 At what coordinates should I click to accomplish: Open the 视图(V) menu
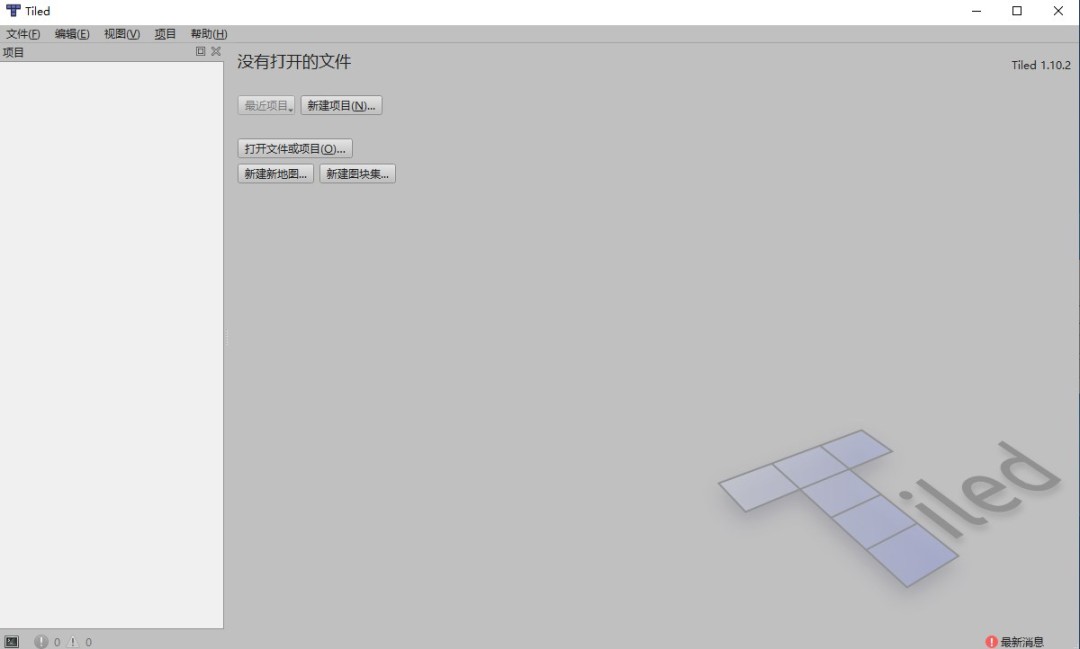(x=120, y=33)
